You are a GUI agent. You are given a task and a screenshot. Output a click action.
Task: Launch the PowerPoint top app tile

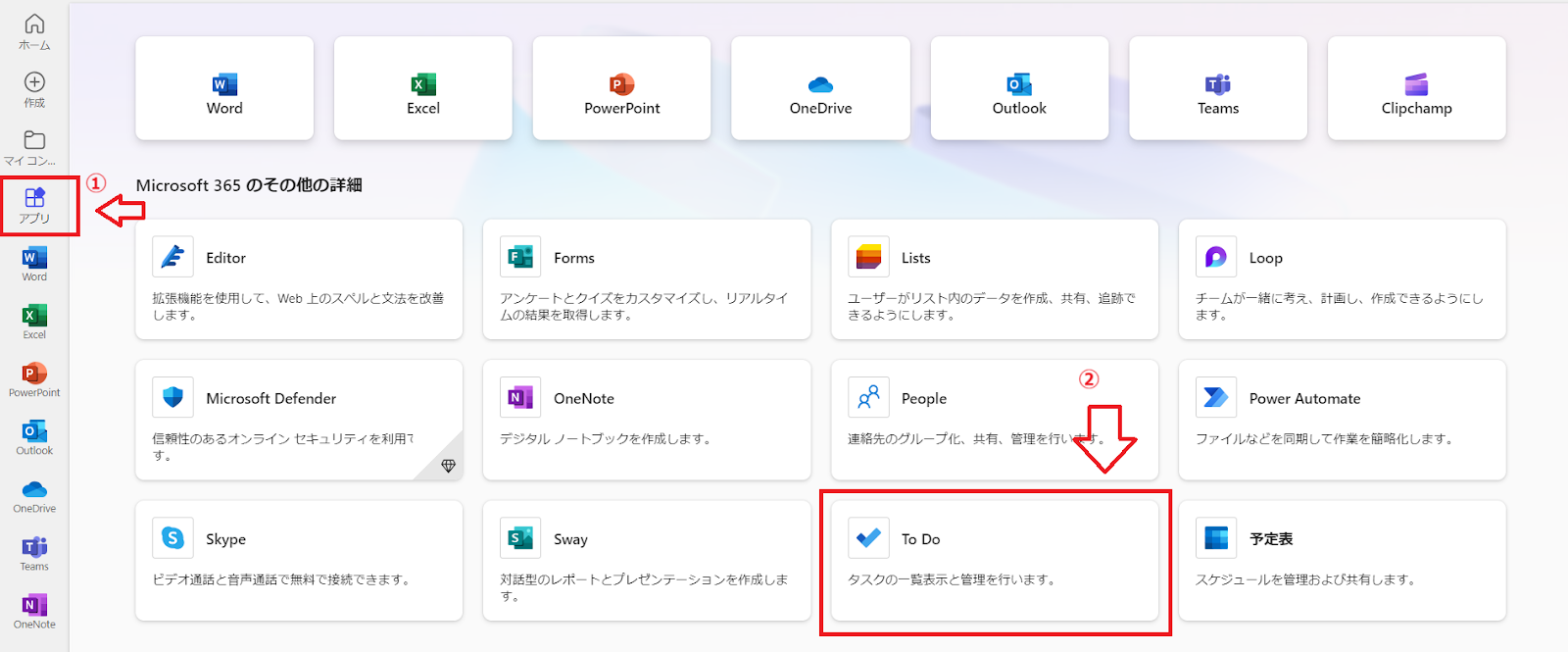coord(622,88)
